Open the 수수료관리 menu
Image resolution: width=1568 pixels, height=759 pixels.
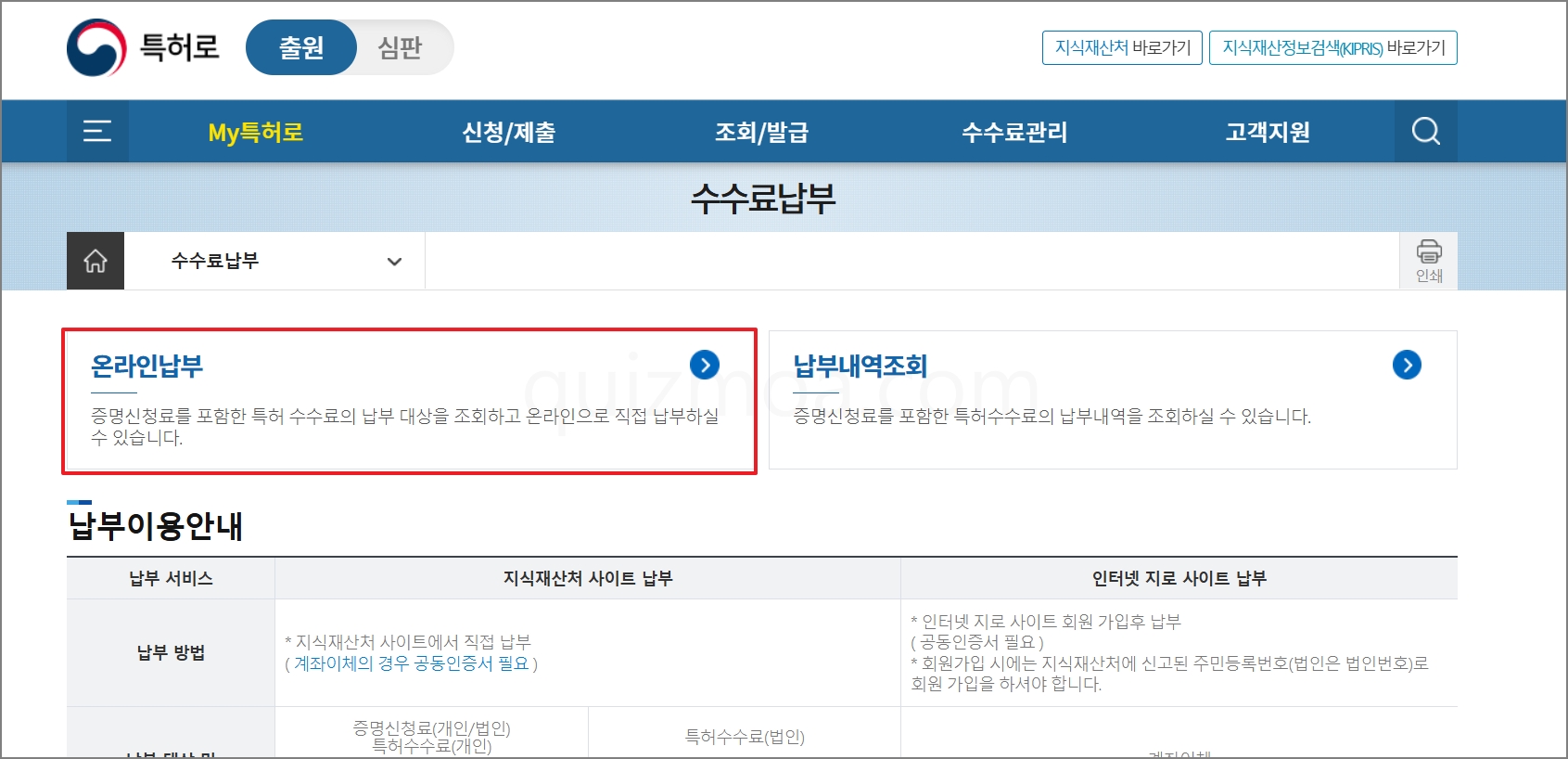1014,132
